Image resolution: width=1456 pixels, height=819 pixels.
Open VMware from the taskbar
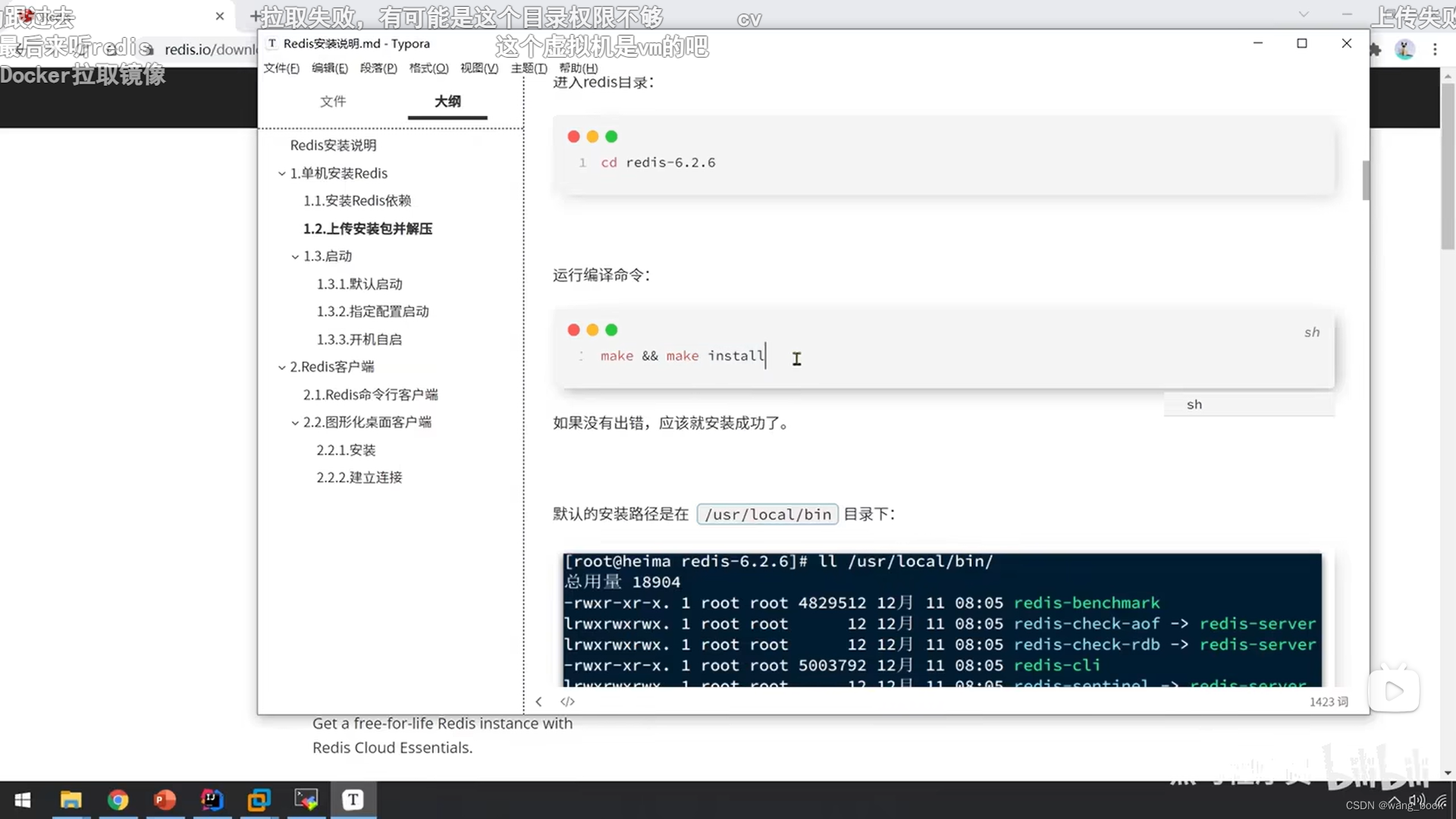(259, 799)
